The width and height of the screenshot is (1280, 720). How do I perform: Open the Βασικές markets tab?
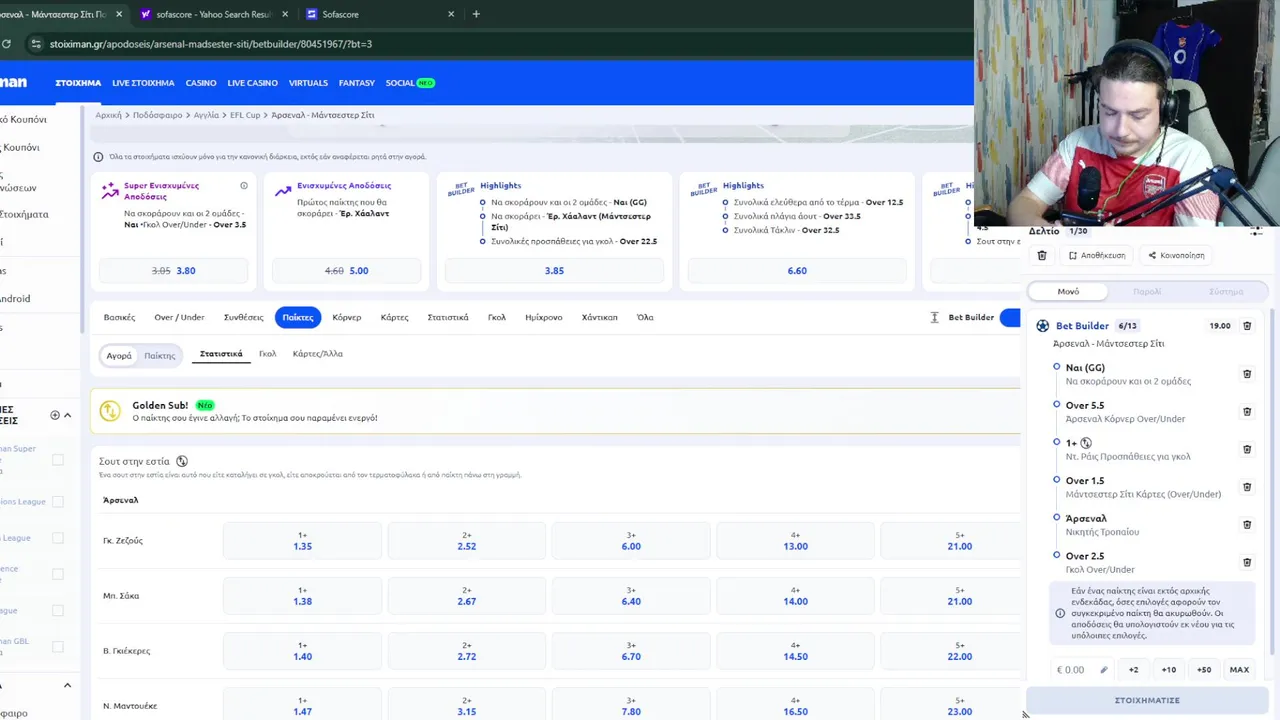(x=119, y=318)
